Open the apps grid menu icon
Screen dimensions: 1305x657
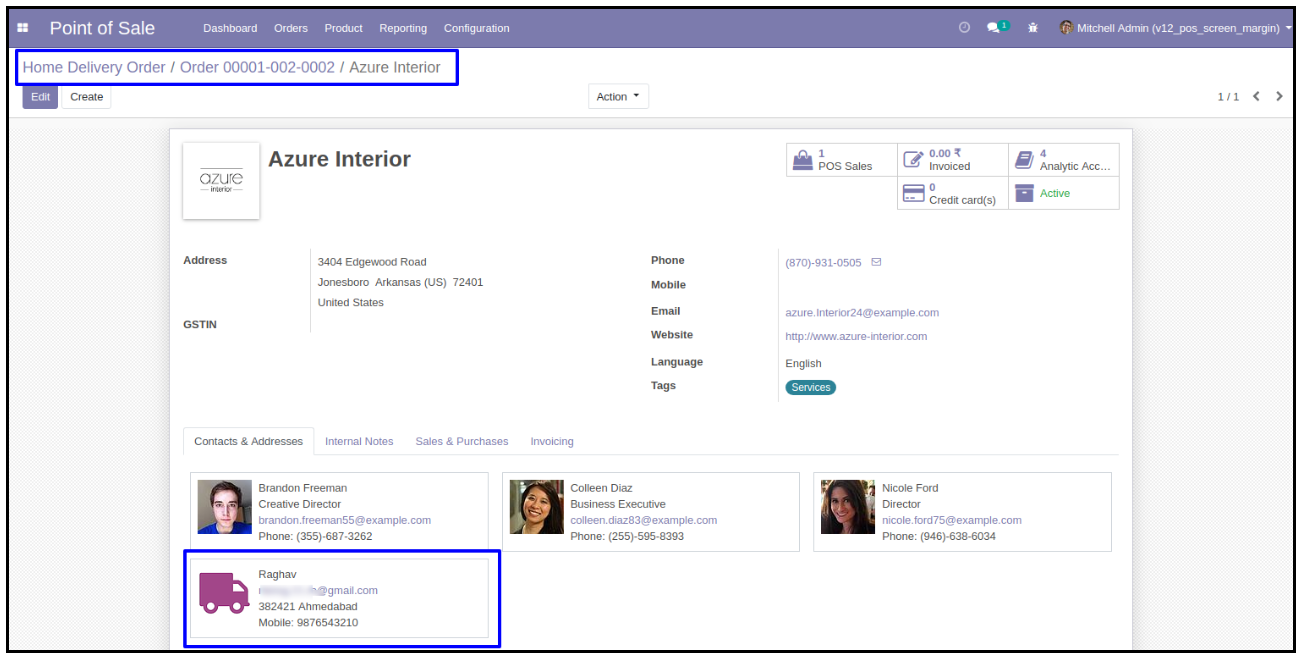23,28
